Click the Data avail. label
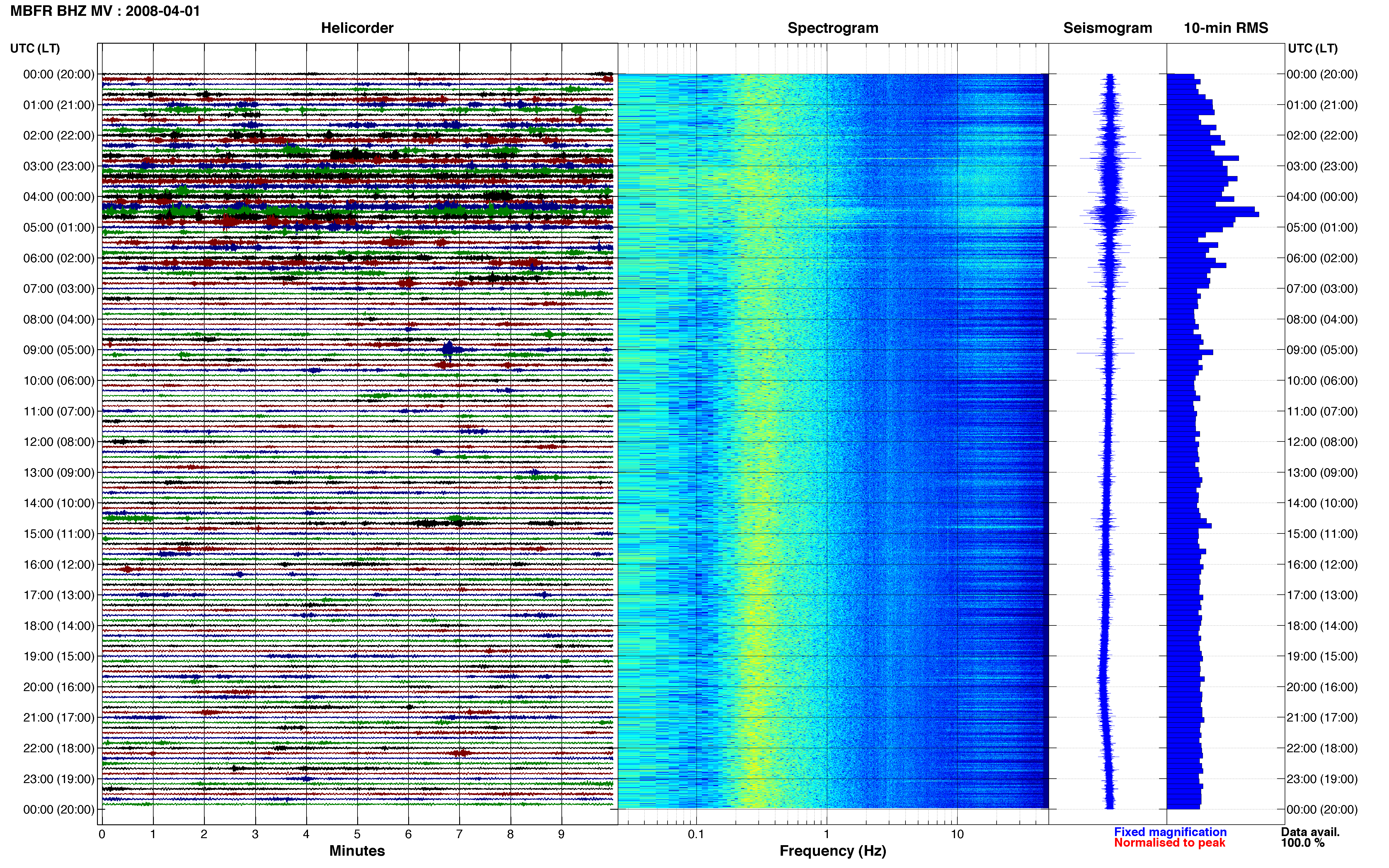 coord(1310,832)
